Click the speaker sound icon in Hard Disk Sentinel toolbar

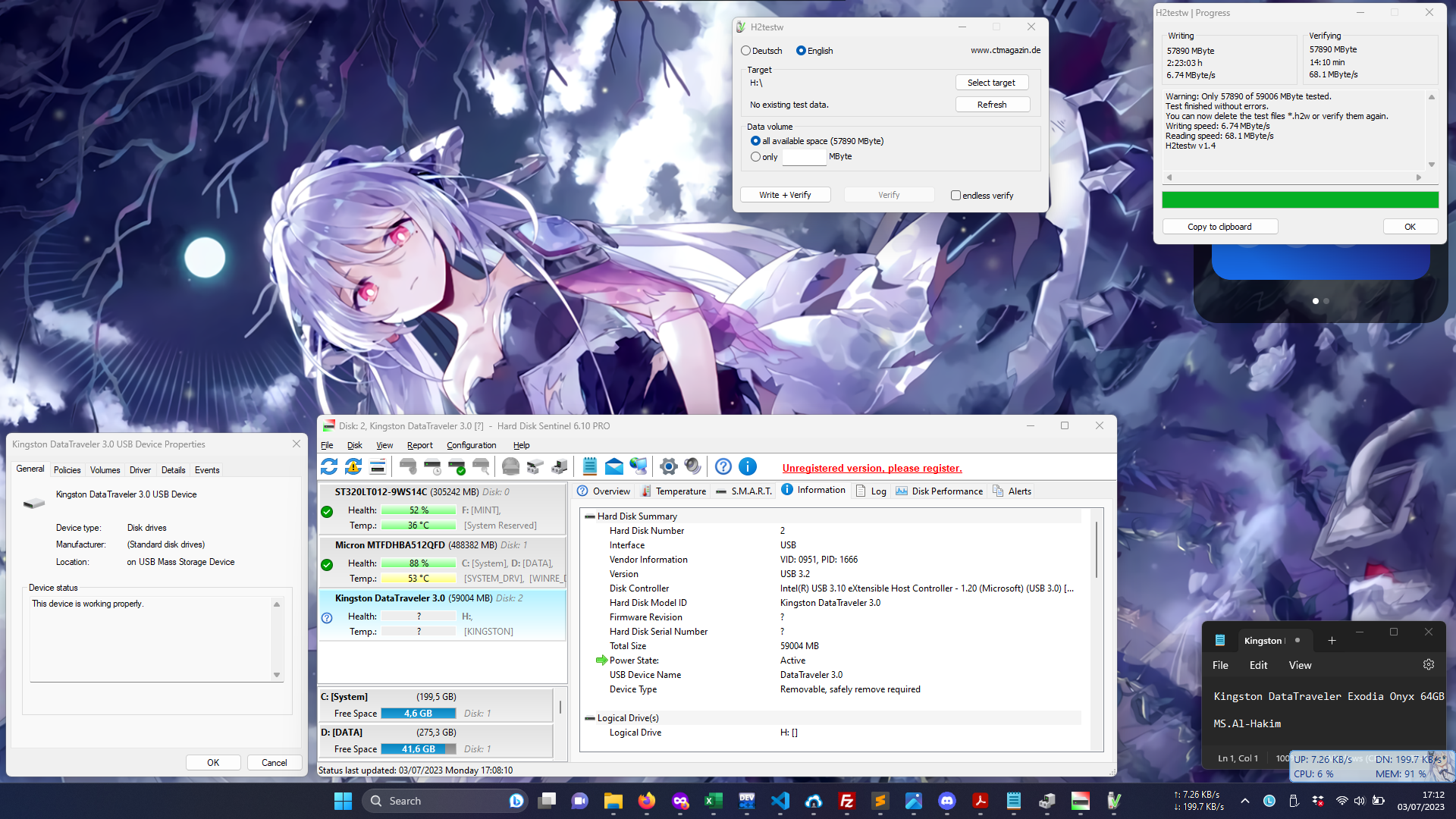692,466
